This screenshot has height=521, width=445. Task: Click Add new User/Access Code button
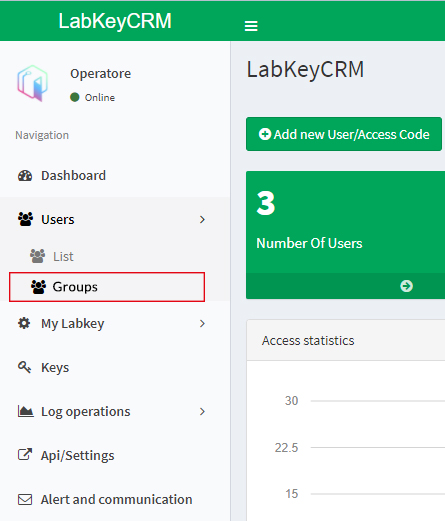tap(344, 134)
